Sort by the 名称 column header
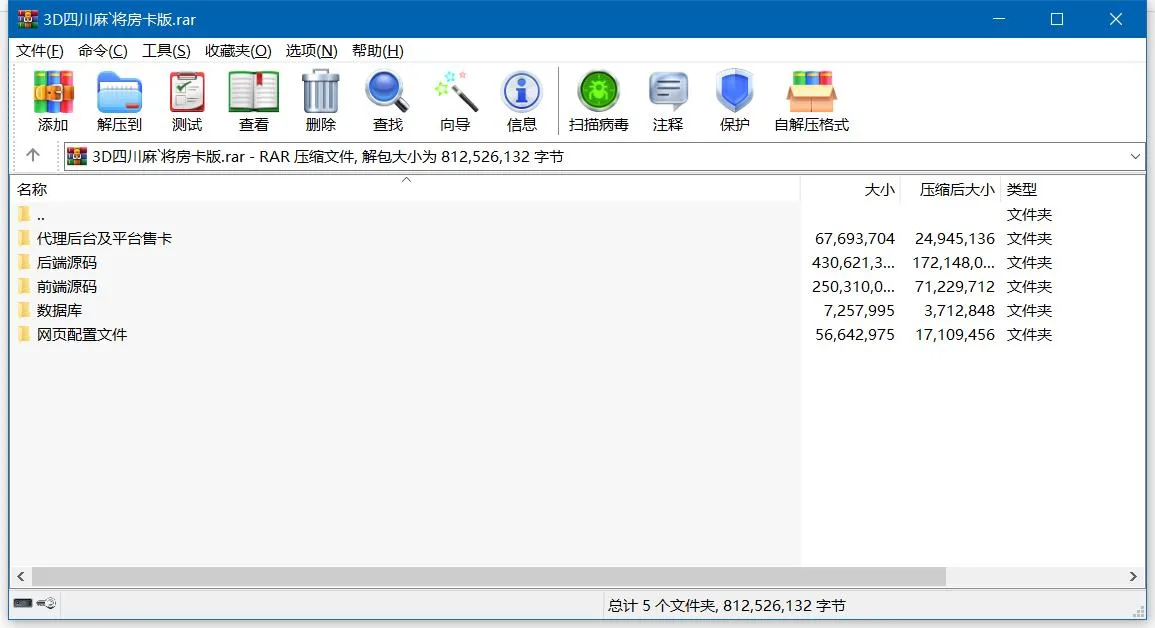 (32, 189)
